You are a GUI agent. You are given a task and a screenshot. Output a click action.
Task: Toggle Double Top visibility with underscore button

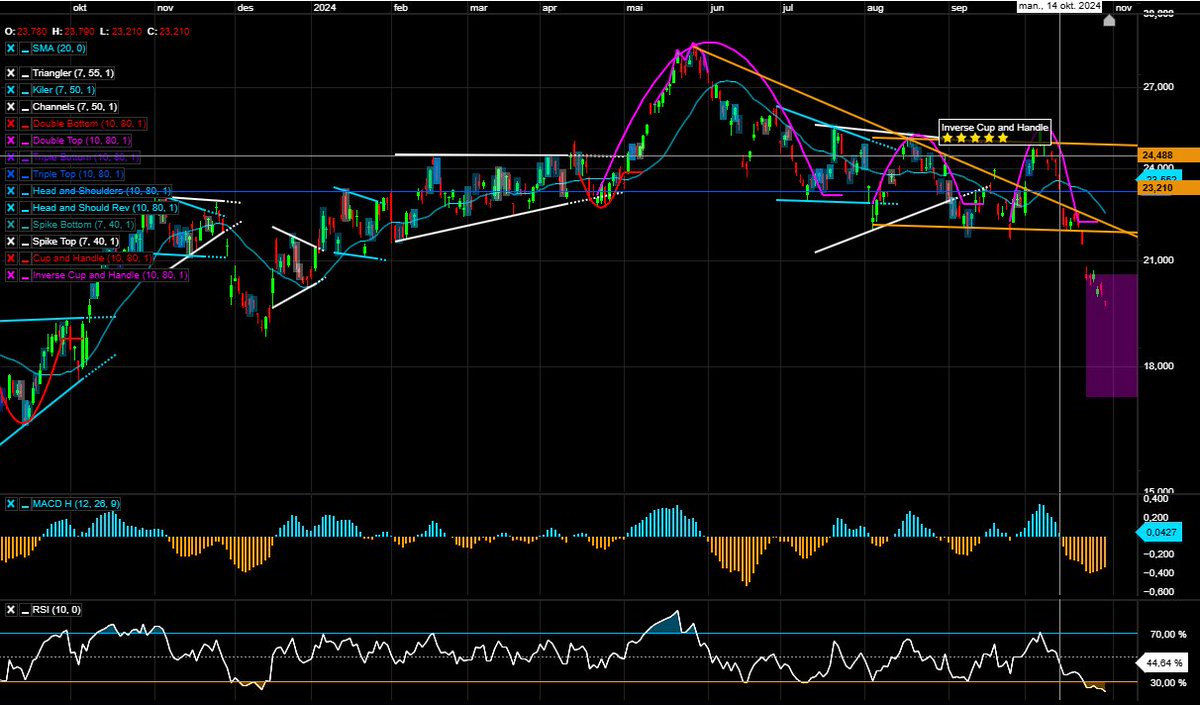25,140
